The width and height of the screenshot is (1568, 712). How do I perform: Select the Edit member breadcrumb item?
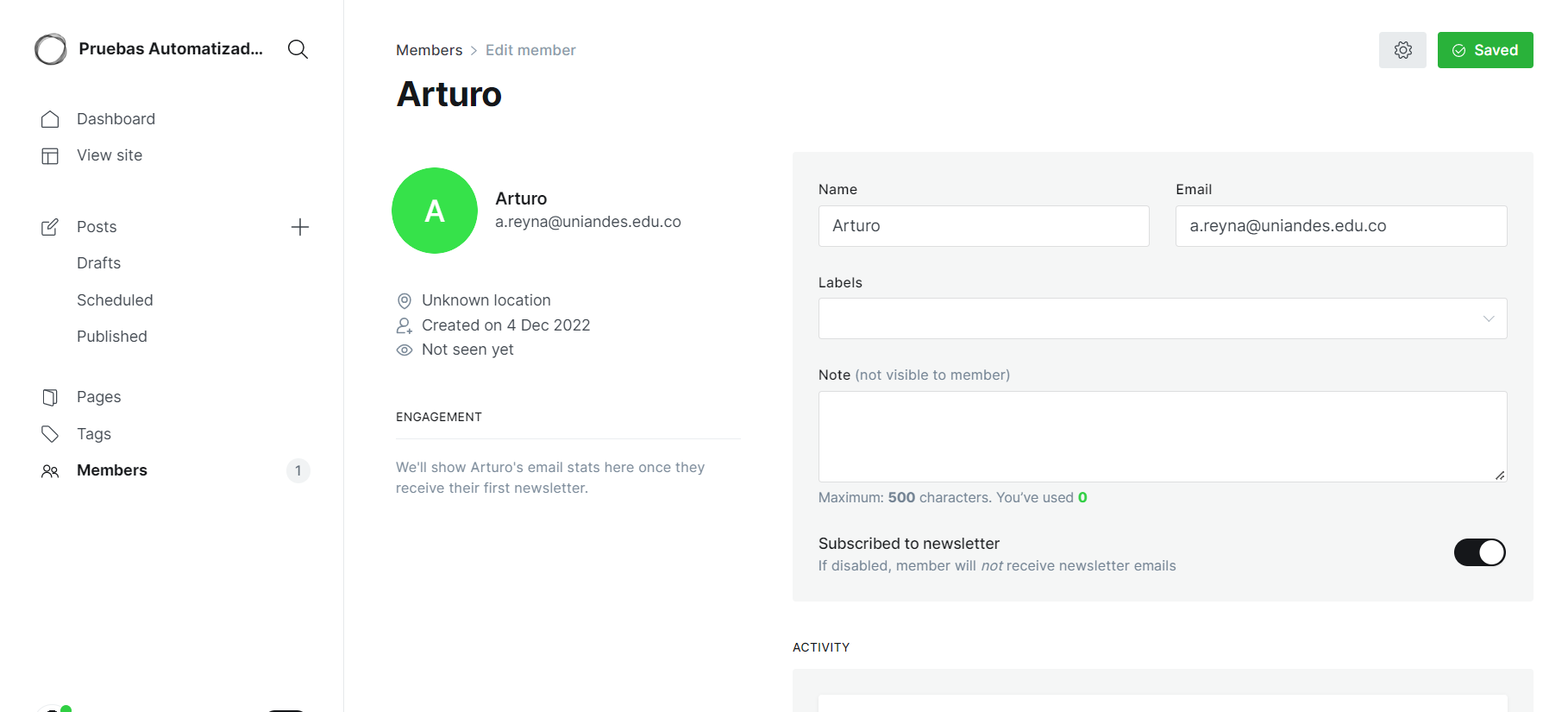point(530,49)
